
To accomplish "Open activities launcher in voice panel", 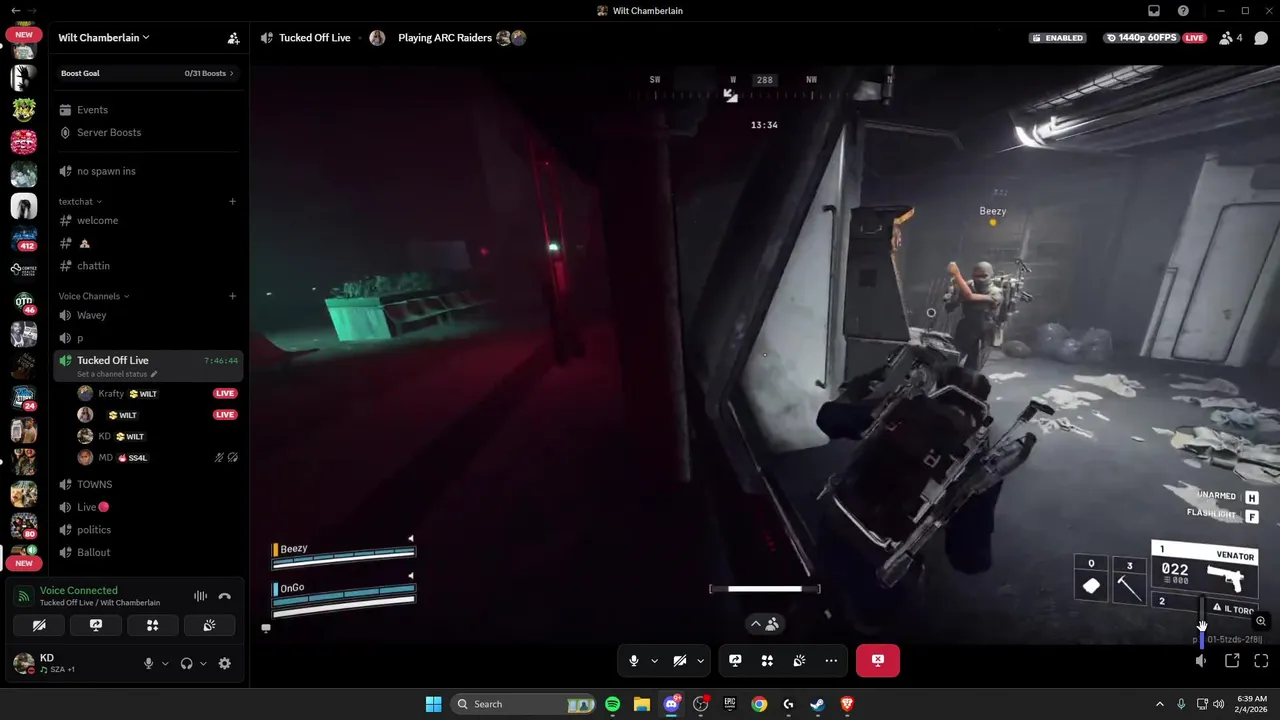I will [153, 625].
